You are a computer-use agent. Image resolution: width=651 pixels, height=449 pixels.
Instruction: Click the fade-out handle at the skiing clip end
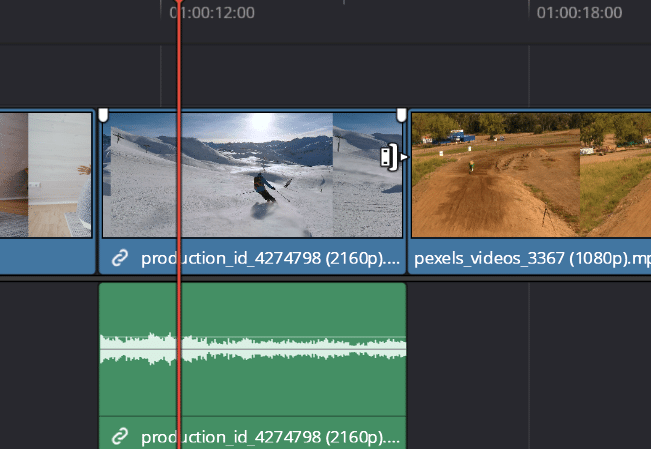401,115
